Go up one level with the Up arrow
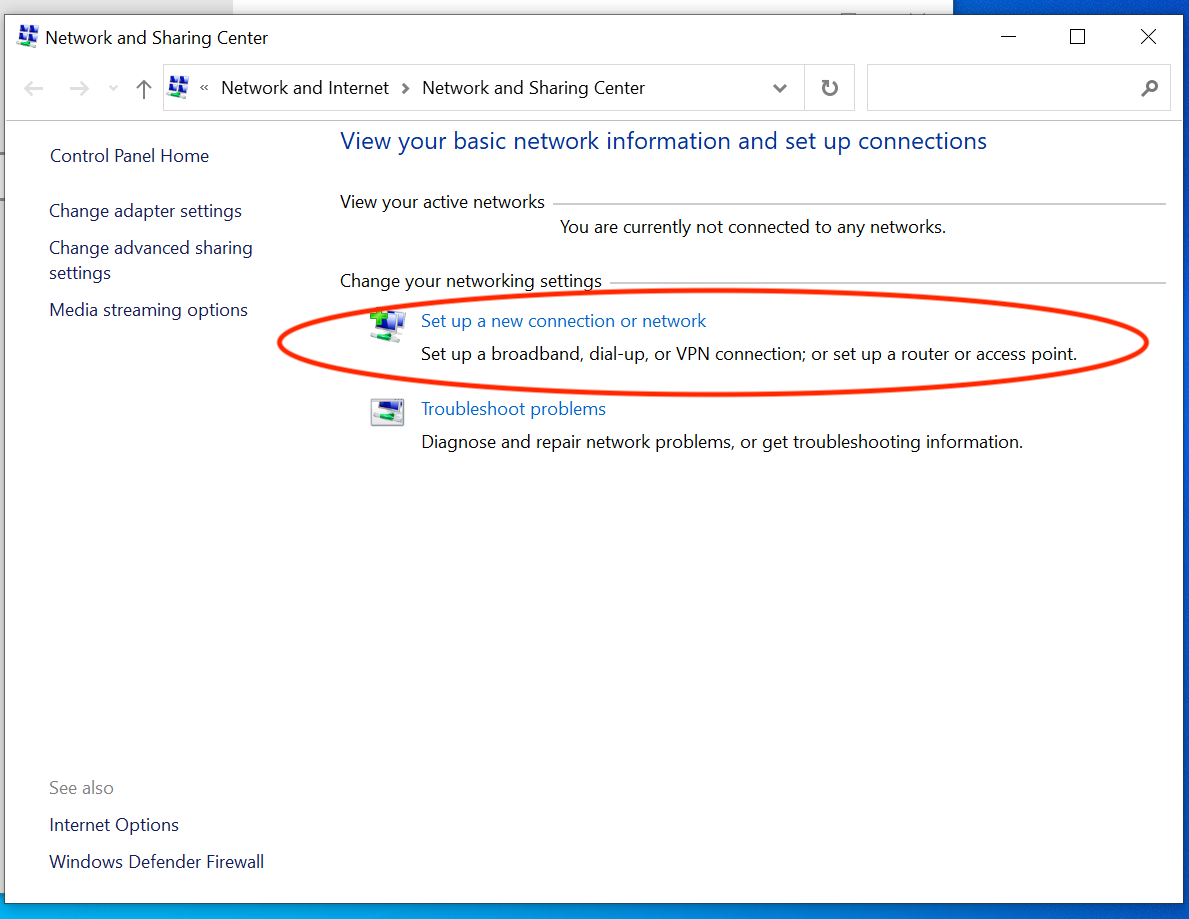1189x919 pixels. pyautogui.click(x=143, y=88)
